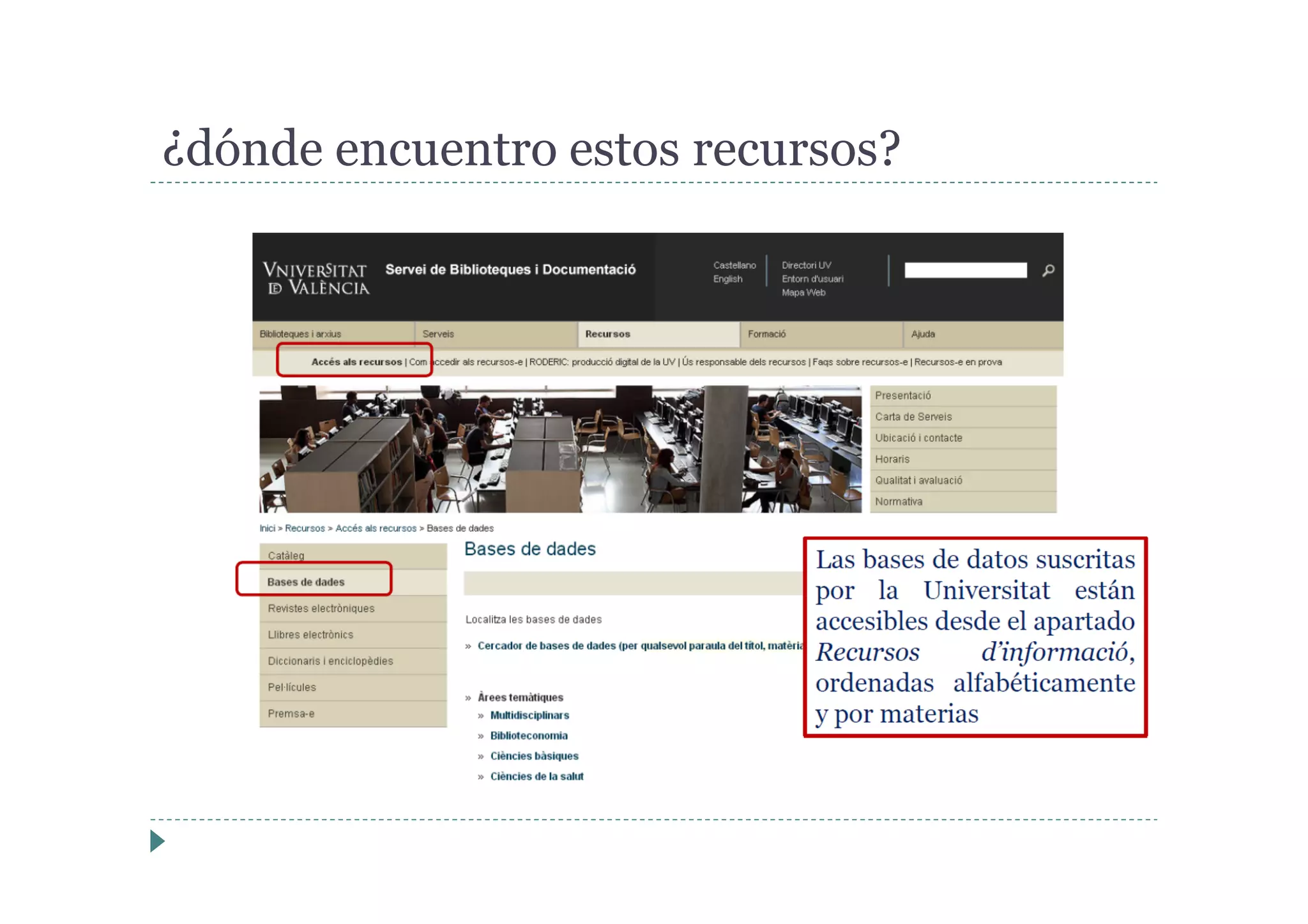Open Presentació in right sidebar
Image resolution: width=1308 pixels, height=924 pixels.
tap(963, 396)
